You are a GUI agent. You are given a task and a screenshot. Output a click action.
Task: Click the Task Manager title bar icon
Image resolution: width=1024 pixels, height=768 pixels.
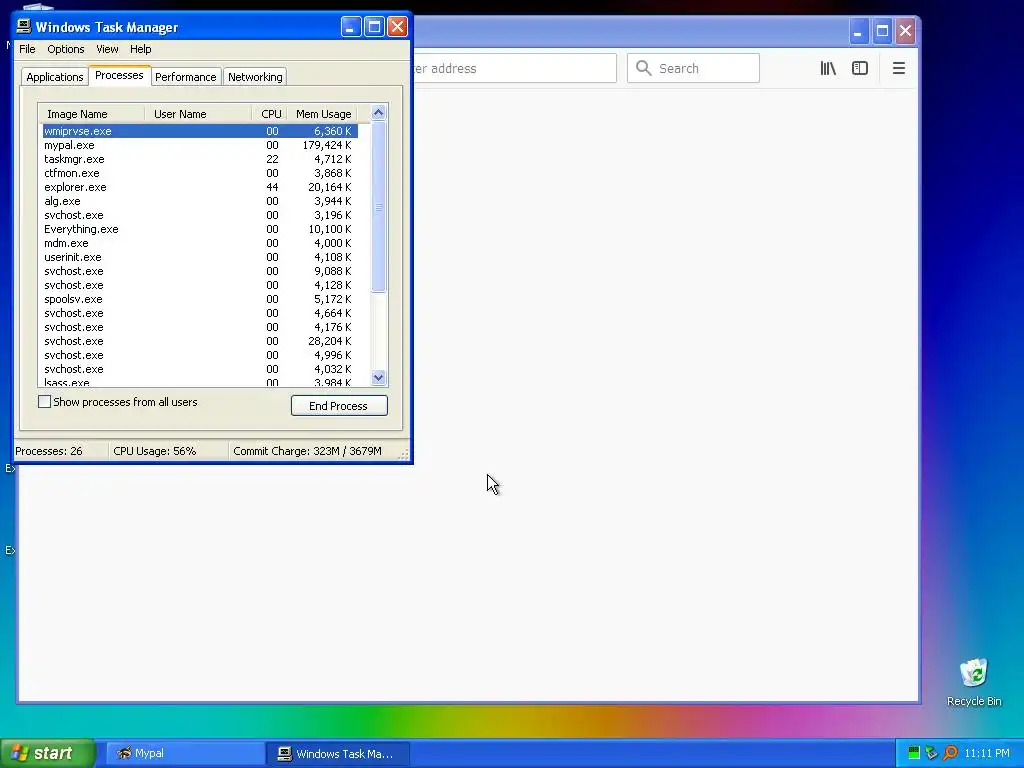click(x=24, y=26)
